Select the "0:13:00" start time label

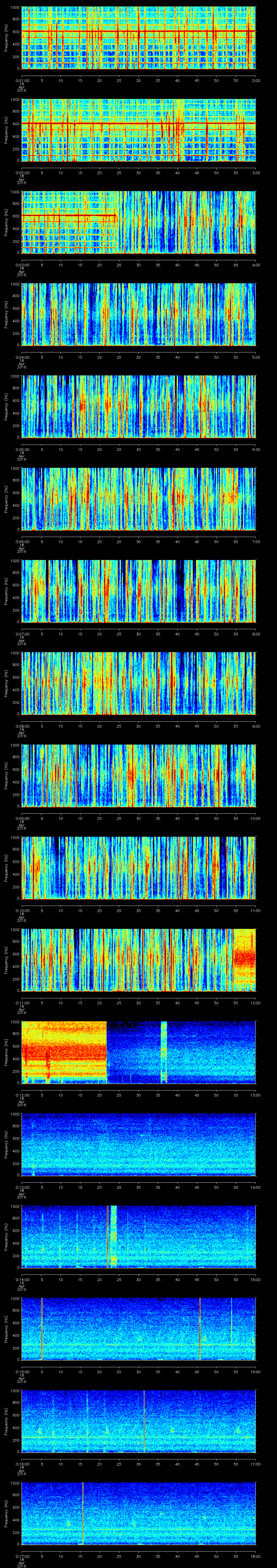coord(22,1187)
